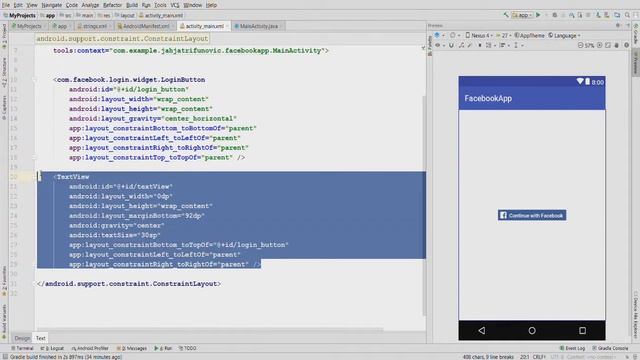Image resolution: width=640 pixels, height=360 pixels.
Task: Click CRLF line separator in status bar
Action: 539,357
